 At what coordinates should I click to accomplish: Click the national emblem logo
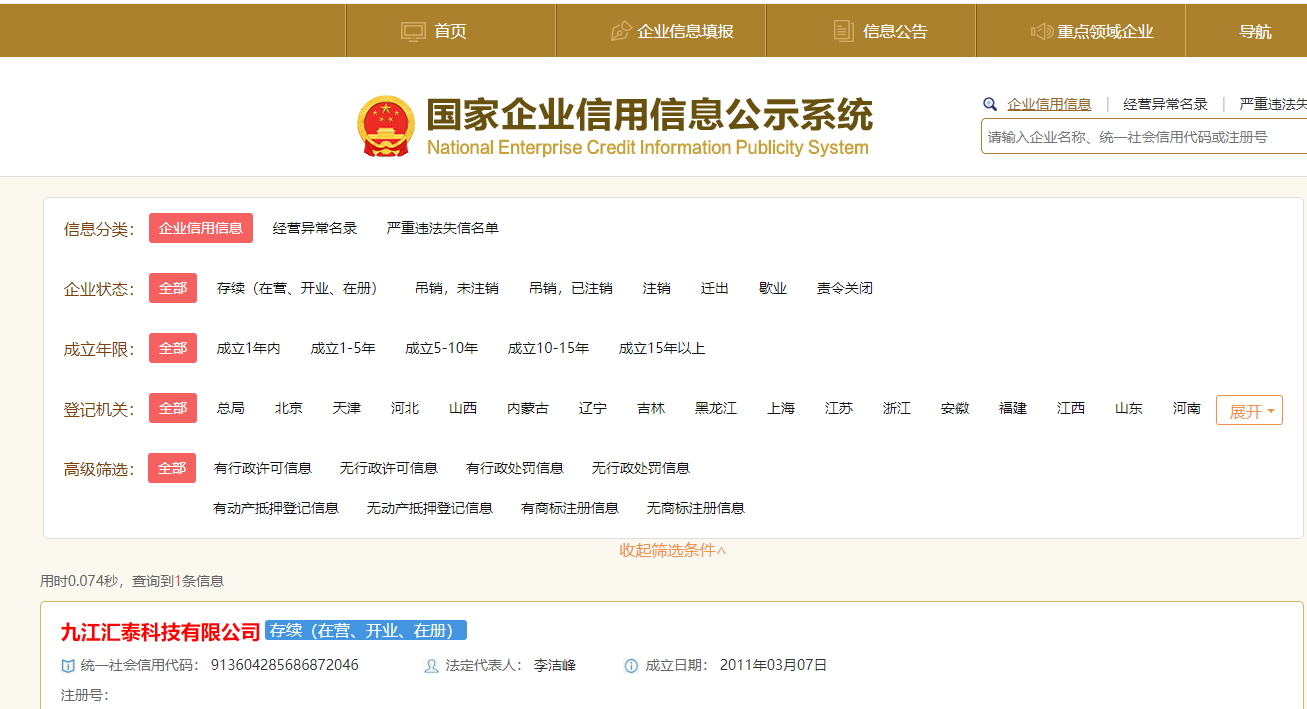[385, 126]
